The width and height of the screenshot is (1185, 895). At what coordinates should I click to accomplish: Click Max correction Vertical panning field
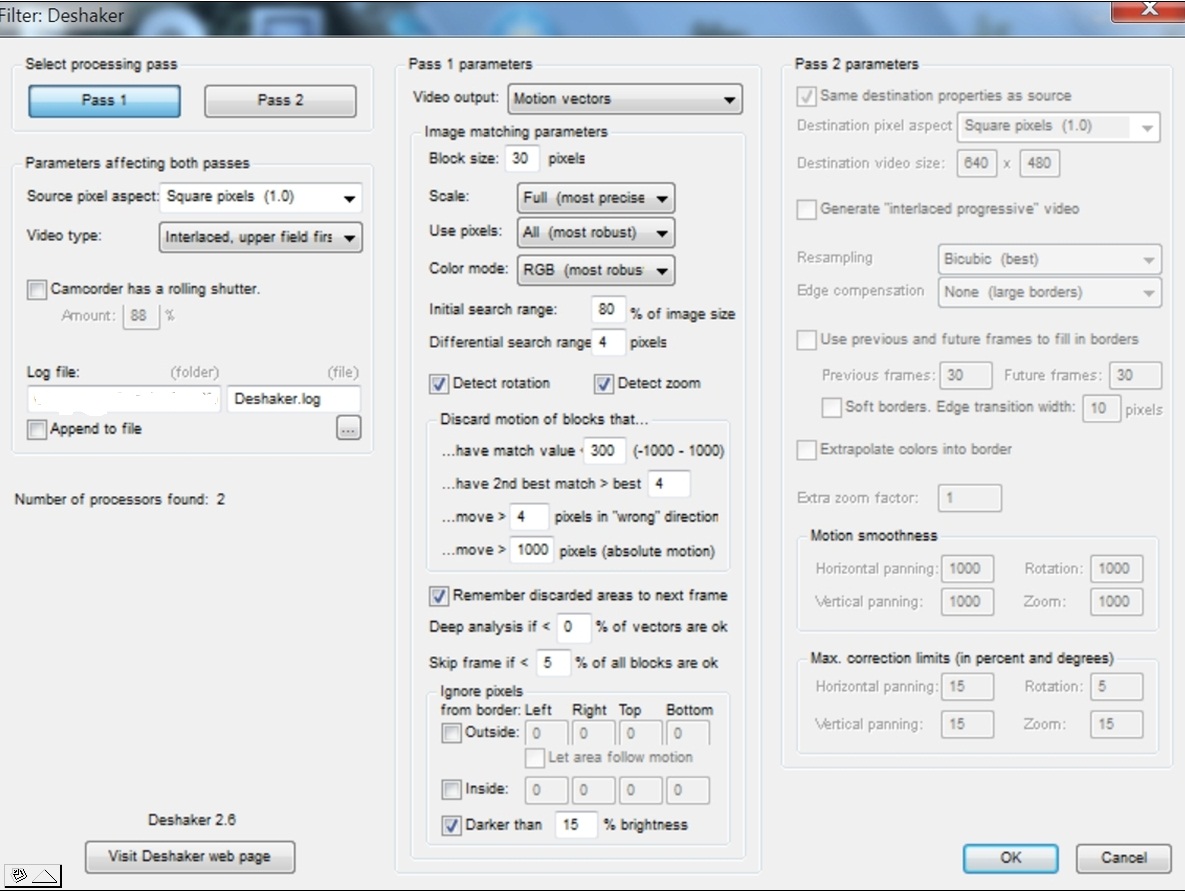[x=967, y=725]
